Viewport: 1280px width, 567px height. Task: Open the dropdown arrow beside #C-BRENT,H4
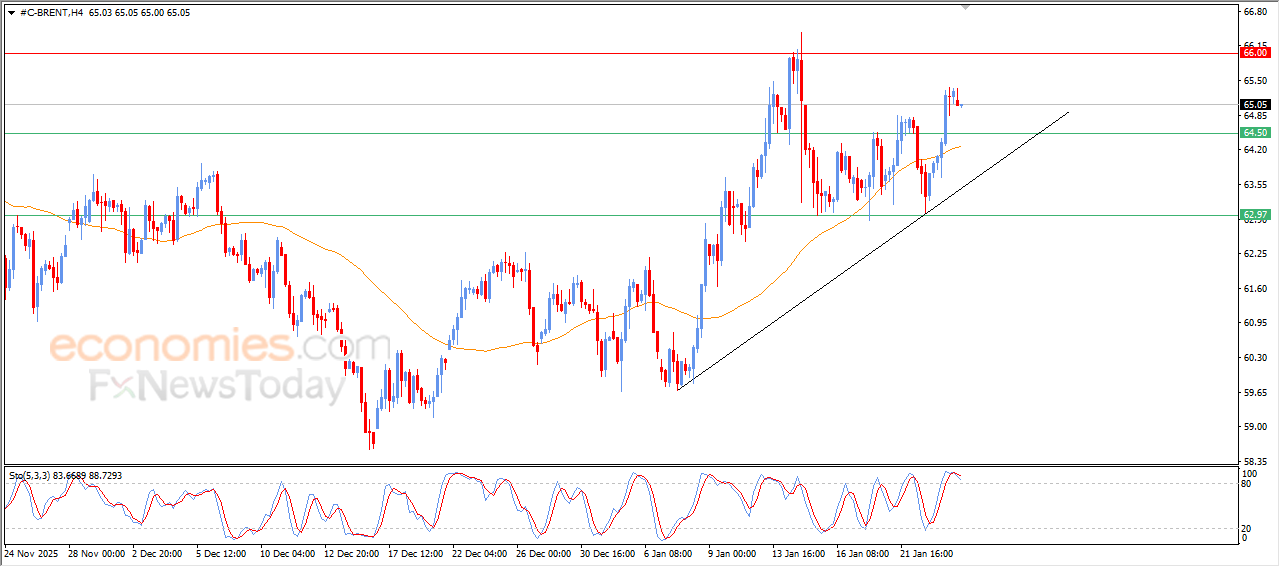[x=11, y=13]
